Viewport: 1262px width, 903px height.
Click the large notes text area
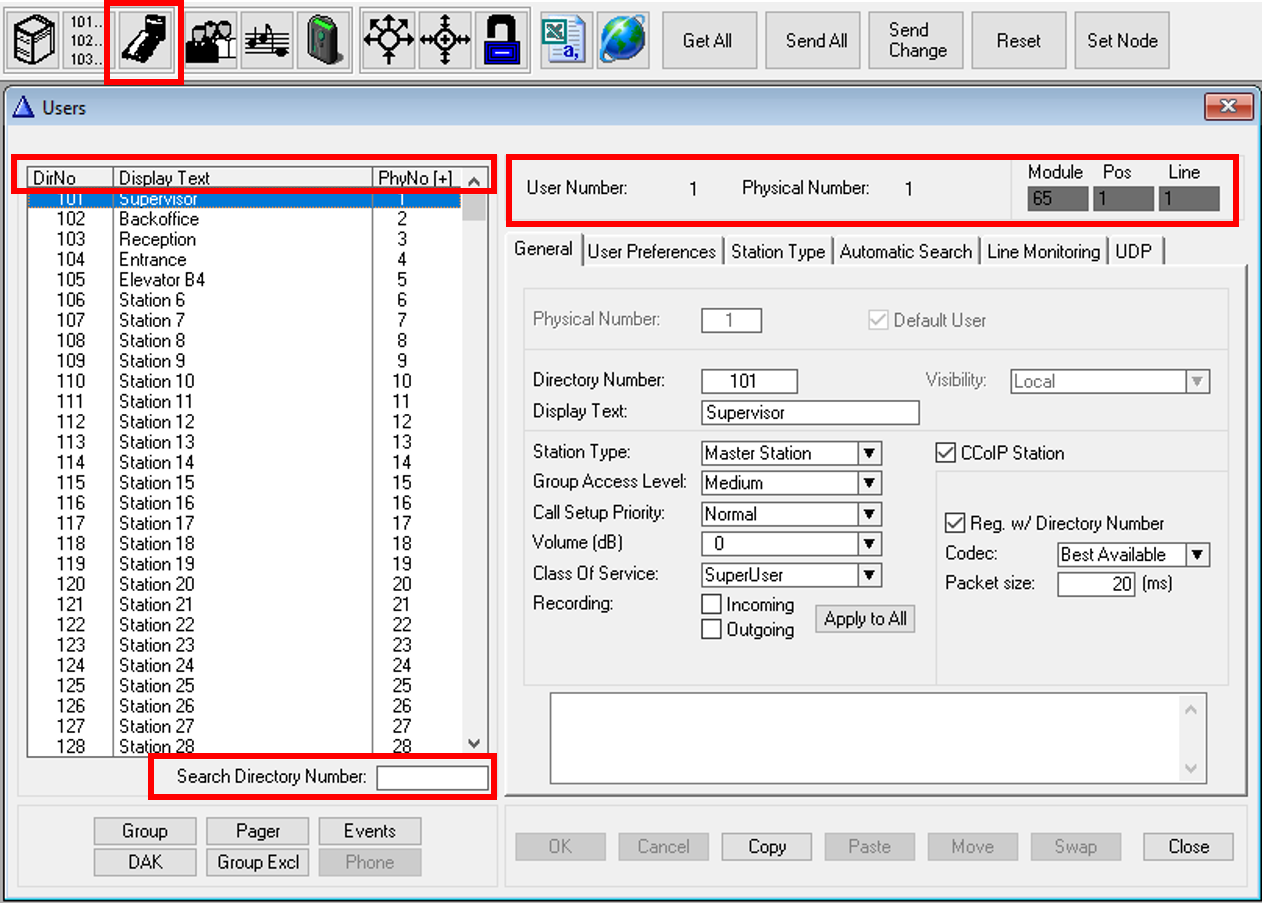878,738
